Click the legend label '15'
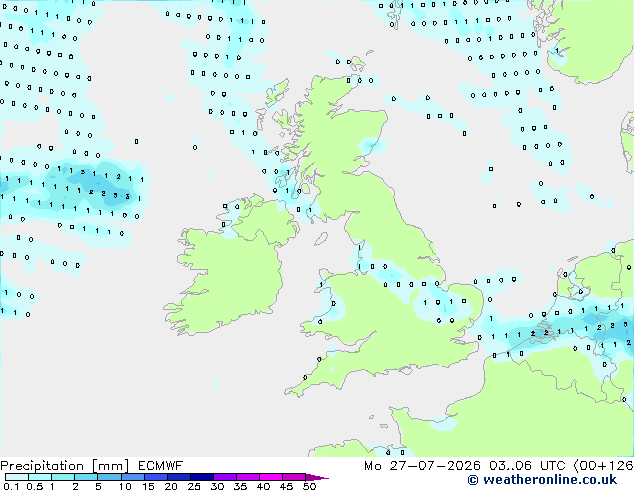Screen dimensions: 634x490 coord(148,486)
